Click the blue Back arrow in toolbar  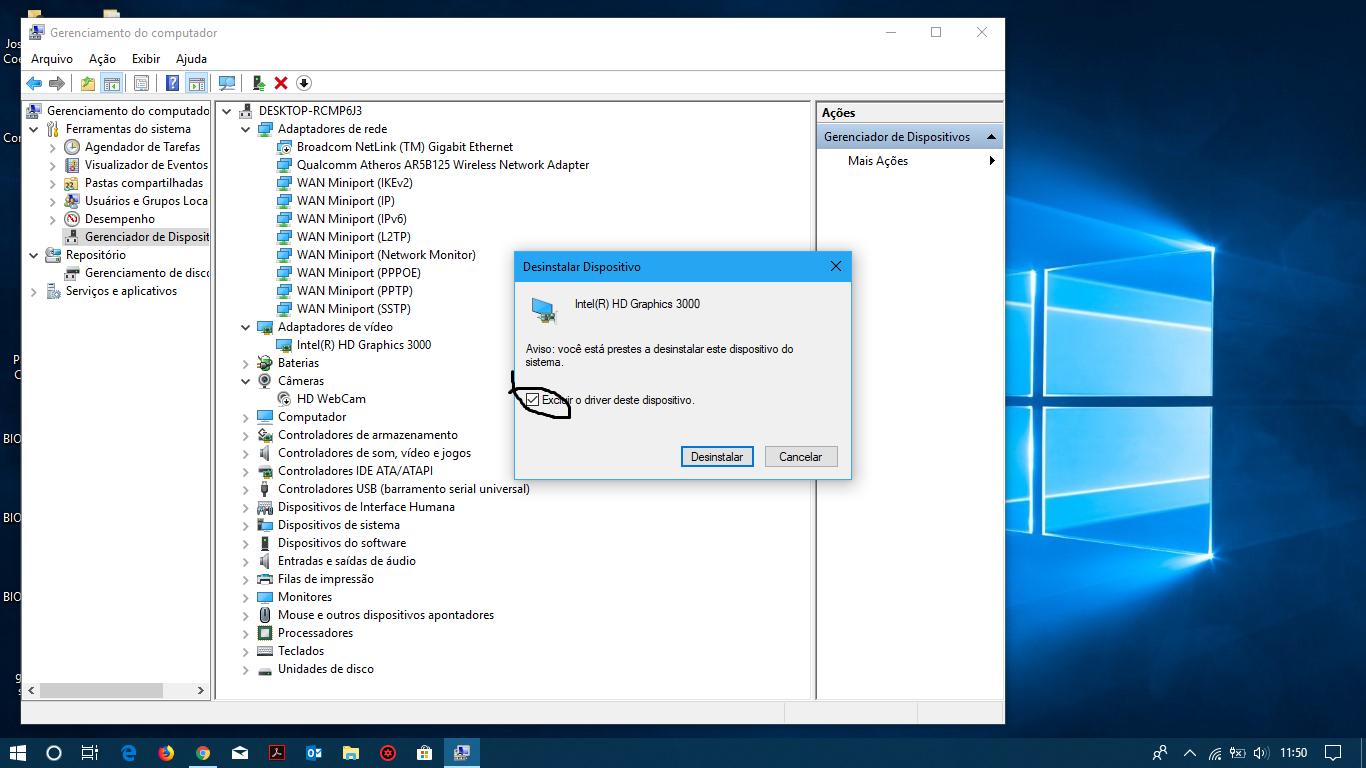[x=34, y=83]
